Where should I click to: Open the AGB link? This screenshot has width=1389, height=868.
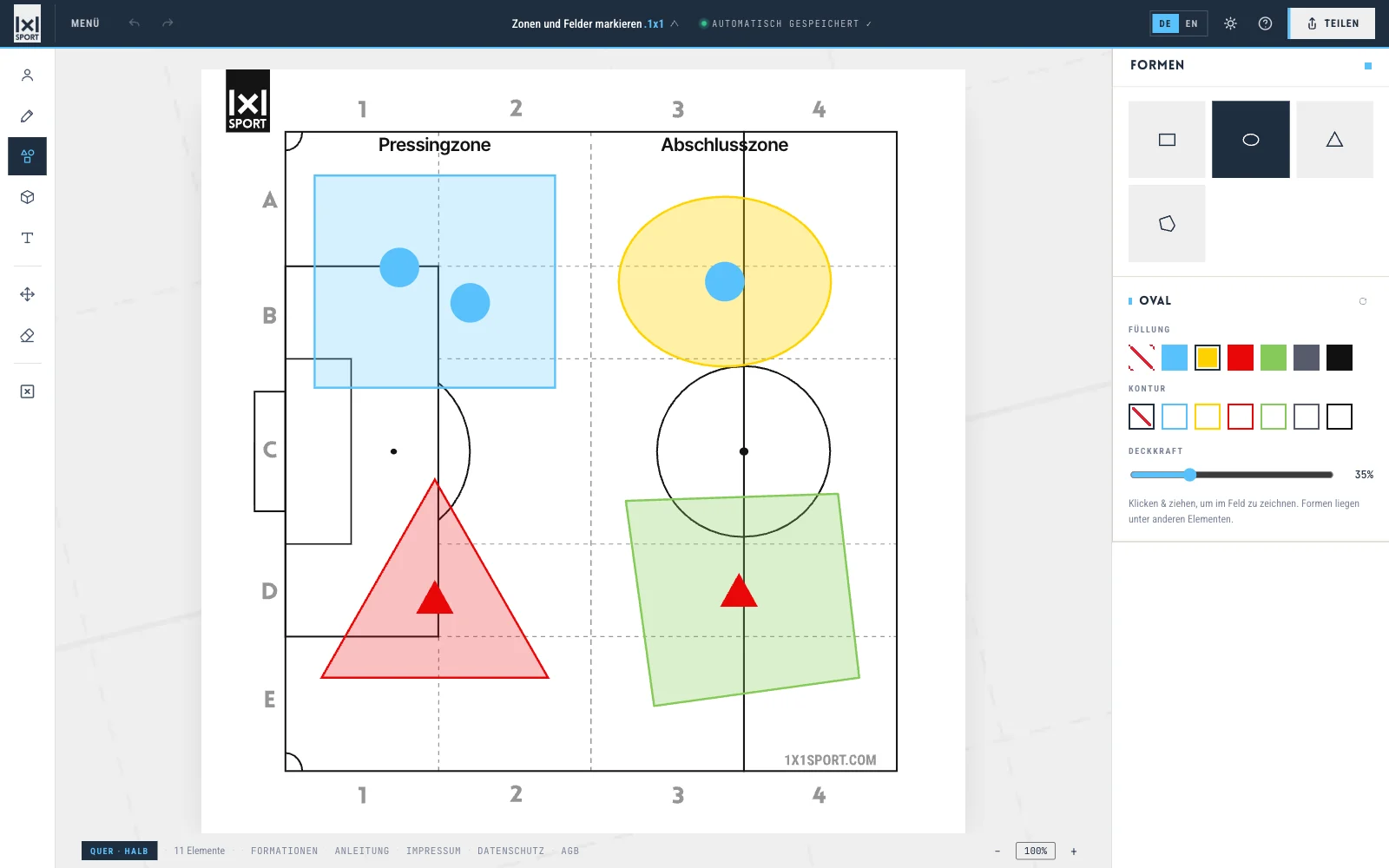[569, 851]
